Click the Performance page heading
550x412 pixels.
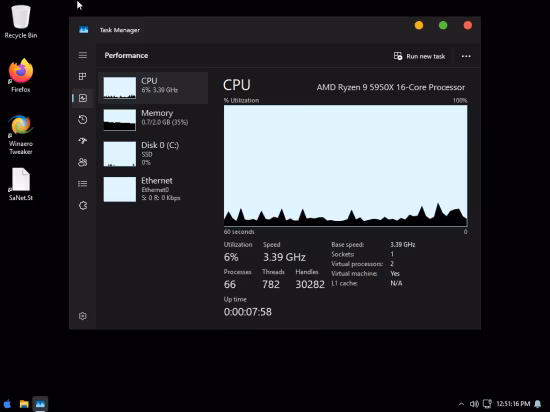(126, 55)
